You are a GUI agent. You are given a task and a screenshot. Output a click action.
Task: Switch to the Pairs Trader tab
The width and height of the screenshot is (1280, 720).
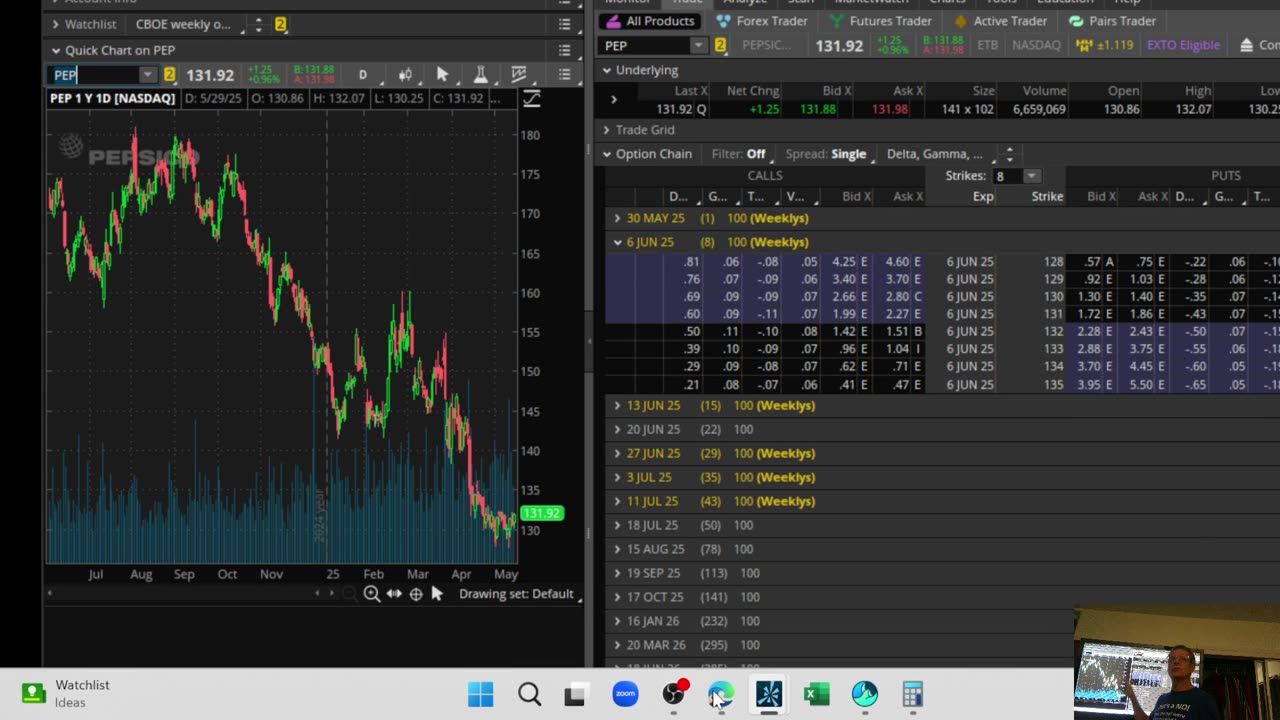coord(1113,21)
